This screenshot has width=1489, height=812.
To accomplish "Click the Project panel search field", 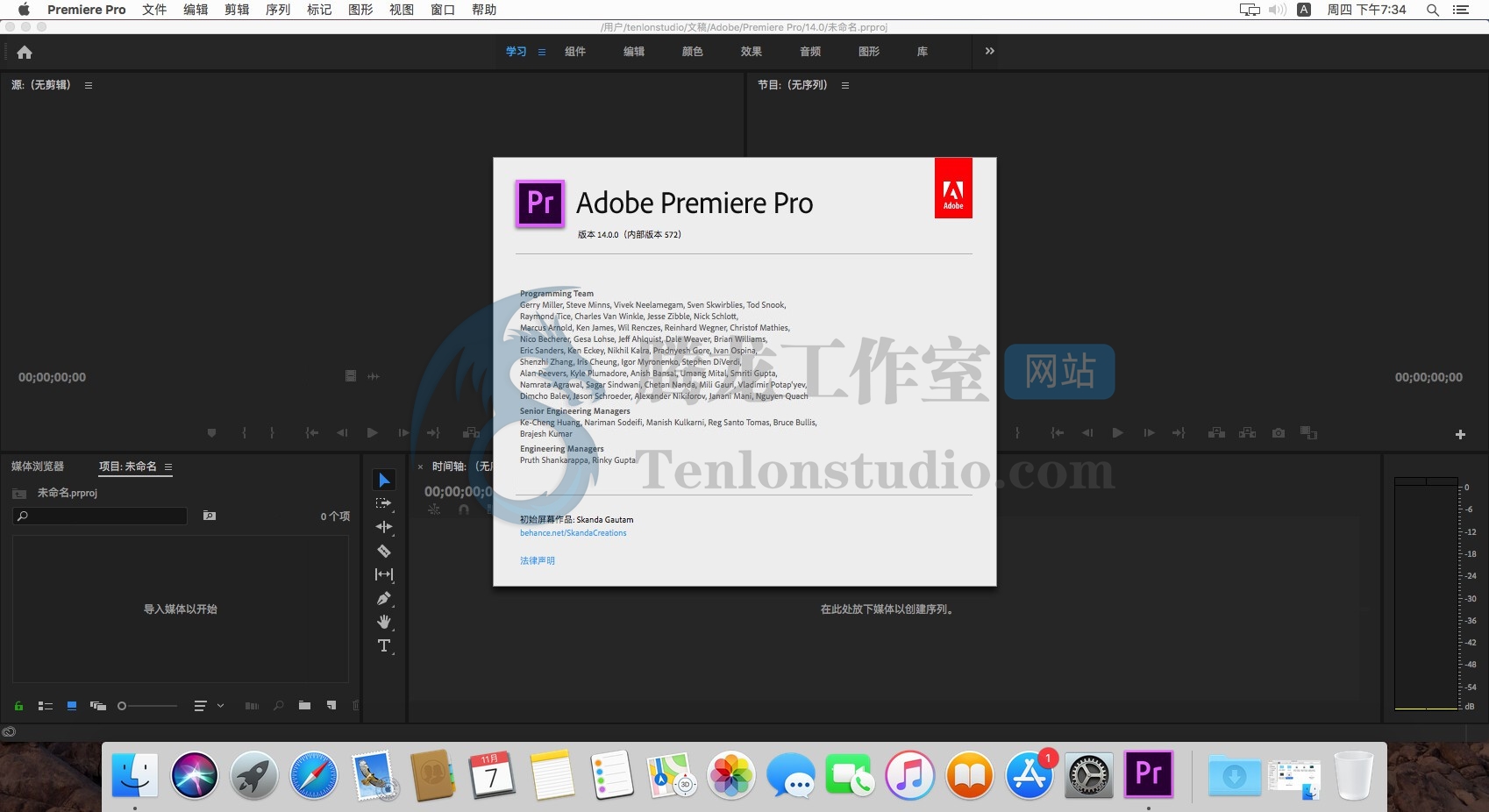I will pyautogui.click(x=100, y=516).
